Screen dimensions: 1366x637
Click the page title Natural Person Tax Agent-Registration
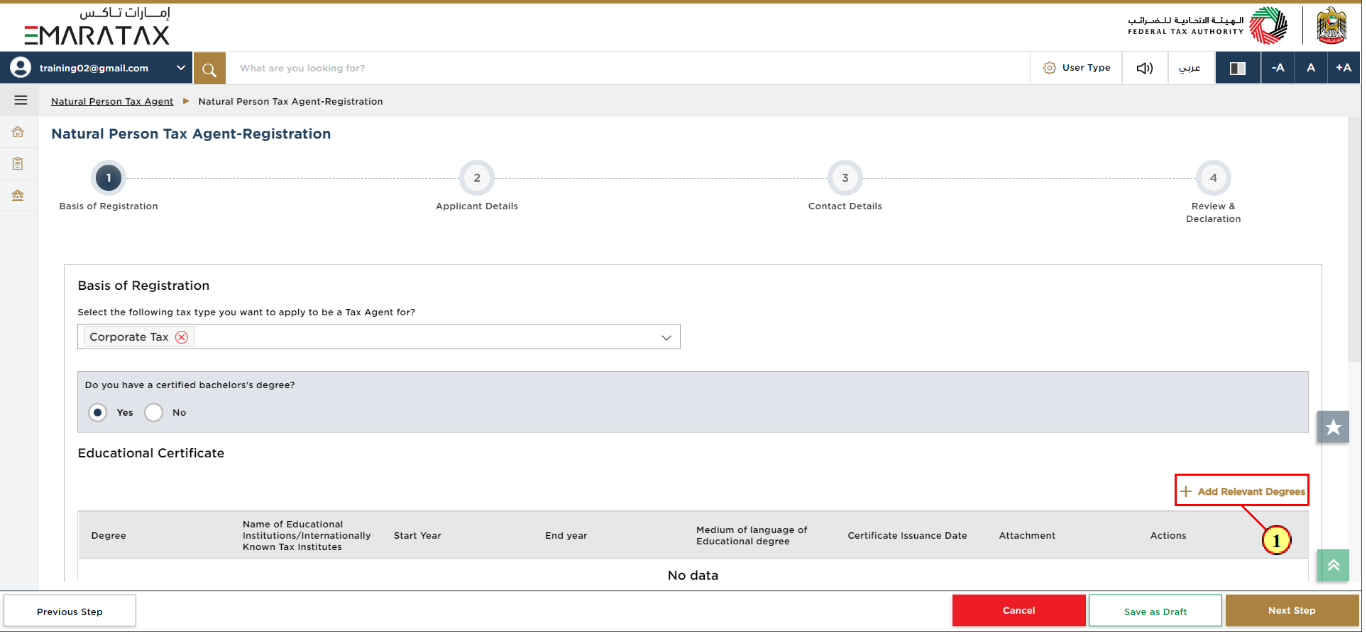click(x=191, y=134)
